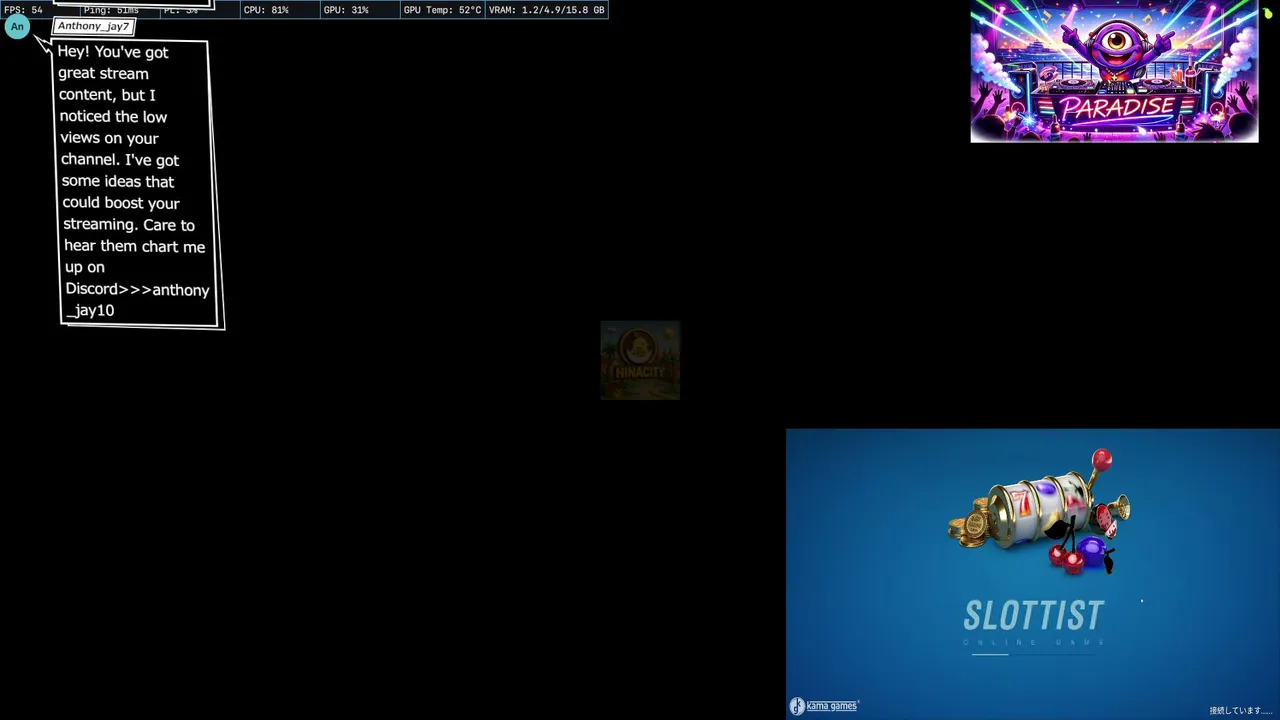Click the faded Chinacity thumbnail
1280x720 pixels.
point(640,360)
